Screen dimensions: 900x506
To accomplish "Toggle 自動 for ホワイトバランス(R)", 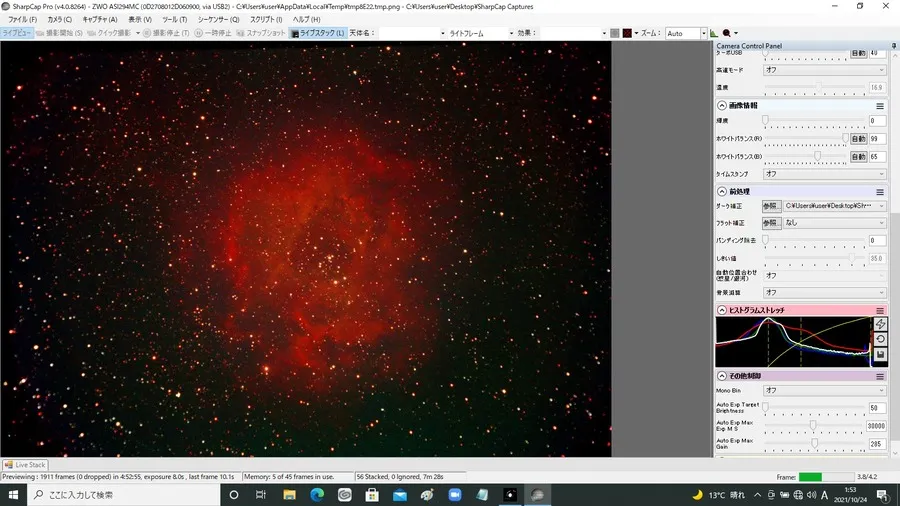I will point(858,139).
